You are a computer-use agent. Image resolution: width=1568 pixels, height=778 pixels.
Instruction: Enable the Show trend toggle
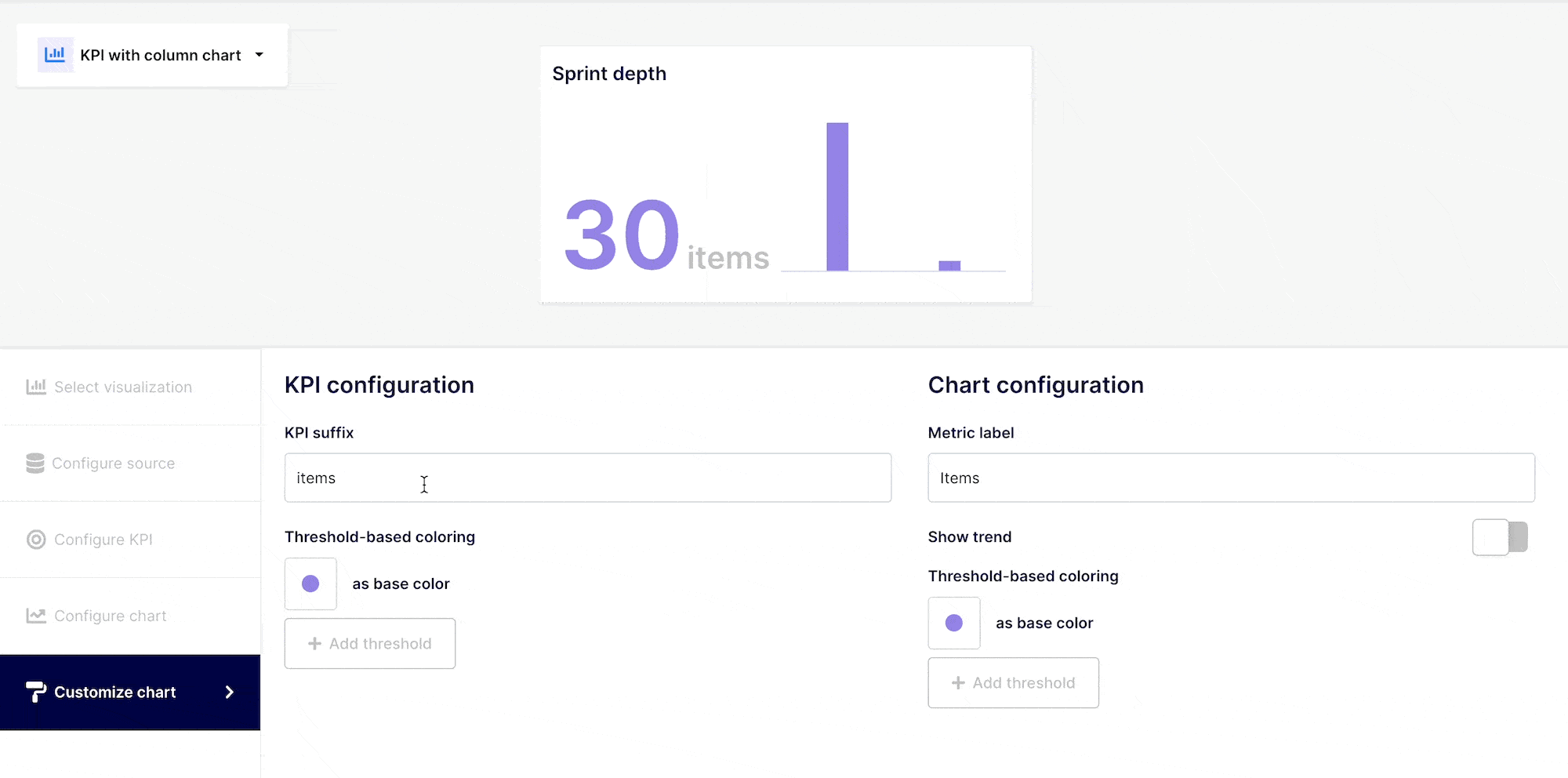pyautogui.click(x=1499, y=537)
